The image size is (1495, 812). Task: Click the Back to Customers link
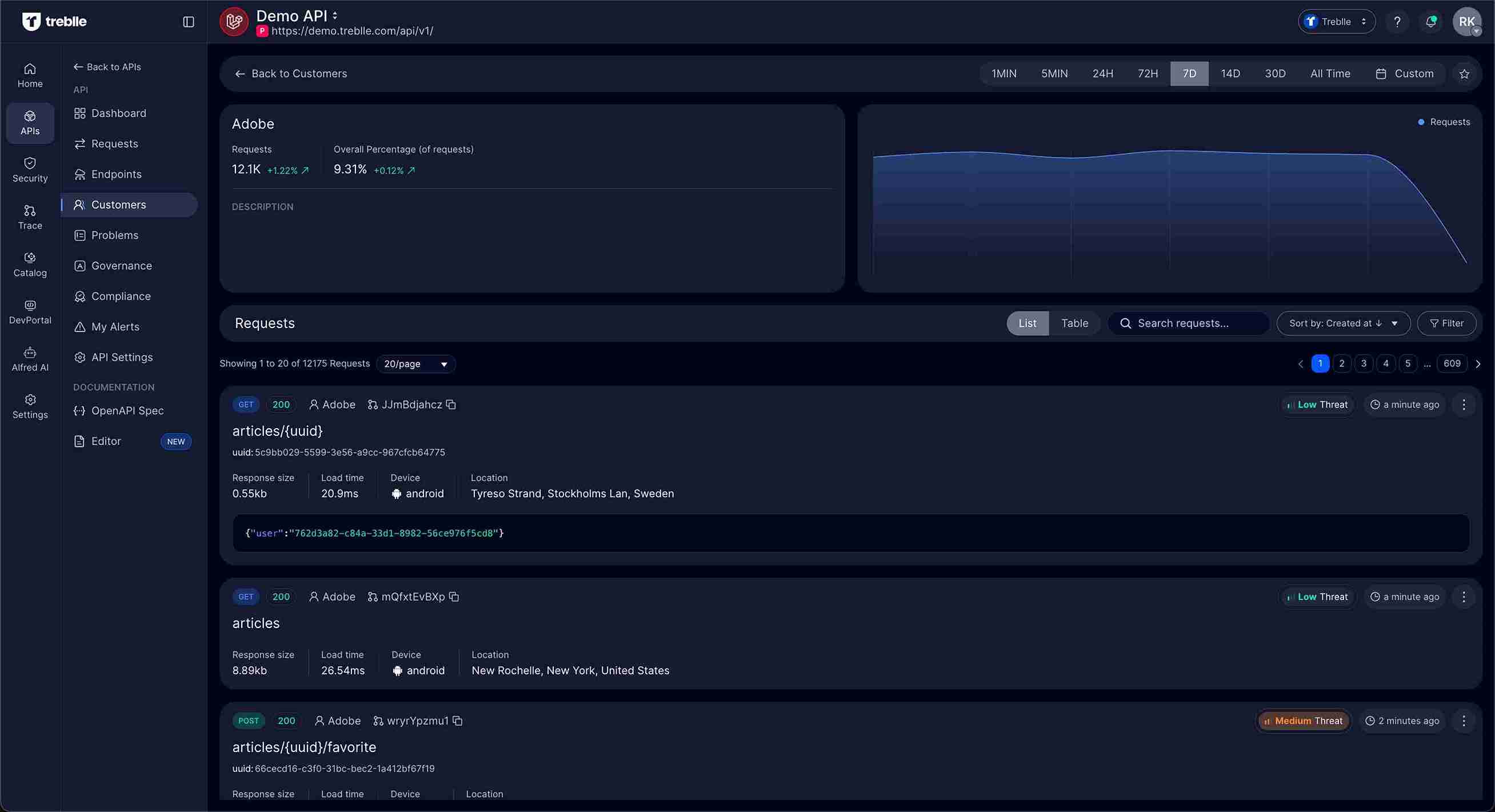click(x=291, y=73)
